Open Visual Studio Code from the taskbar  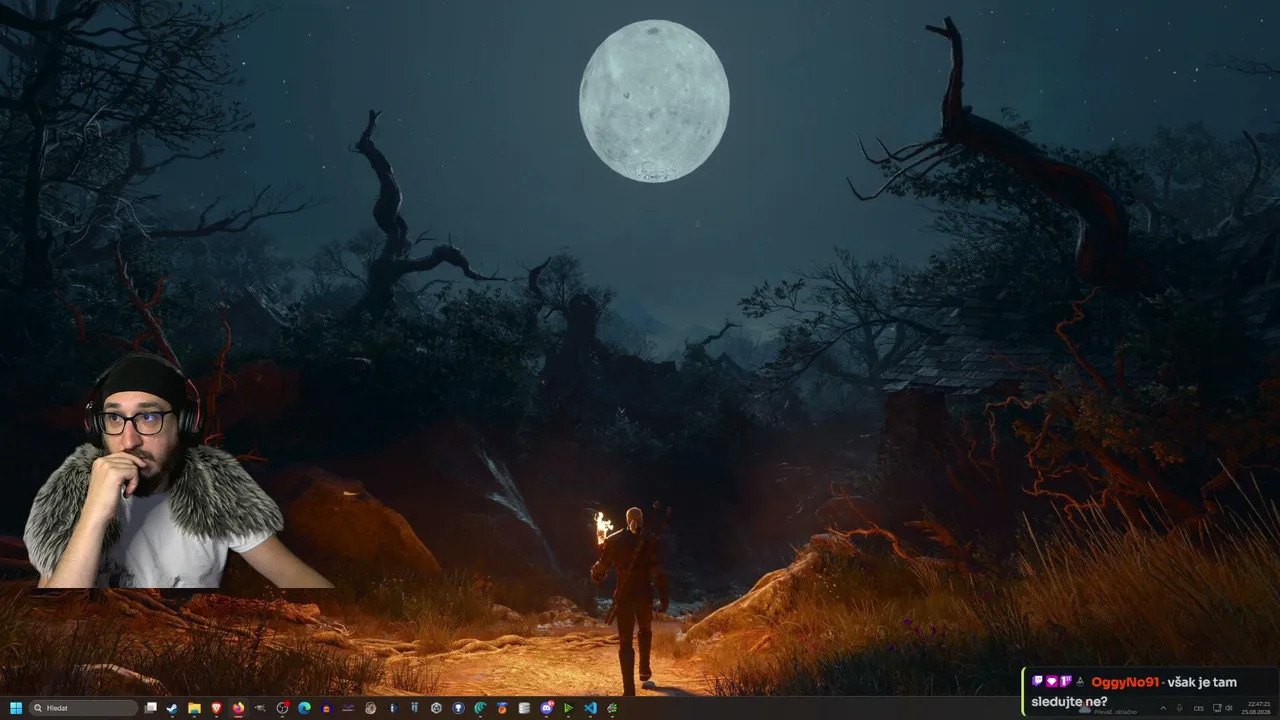tap(590, 708)
